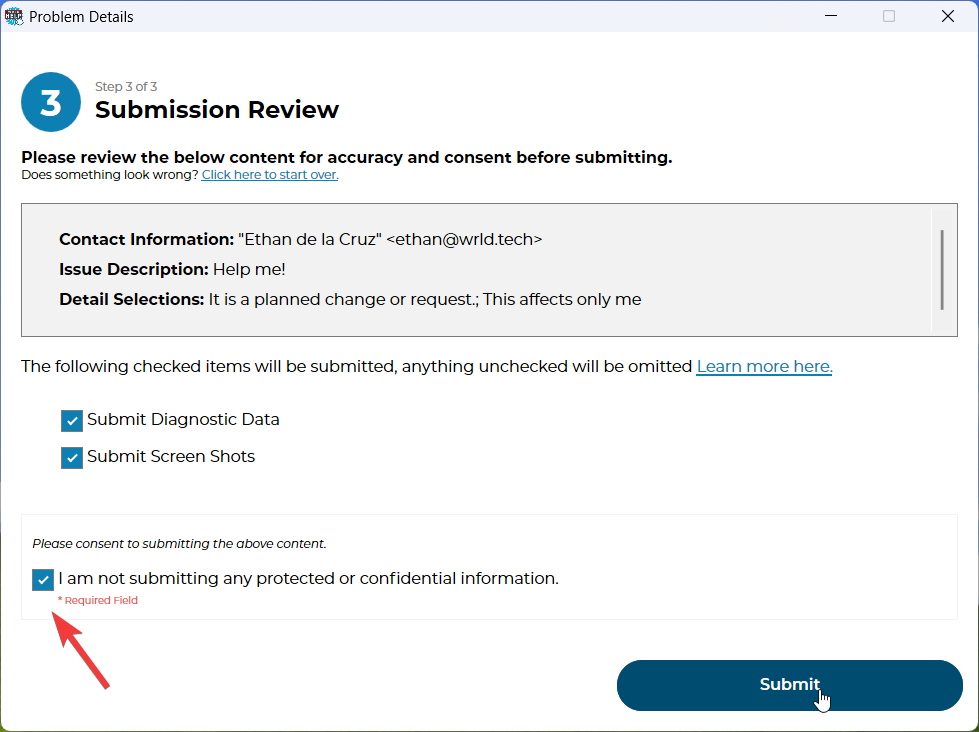Image resolution: width=979 pixels, height=732 pixels.
Task: Click the blue step 3 circle badge
Action: 51,102
